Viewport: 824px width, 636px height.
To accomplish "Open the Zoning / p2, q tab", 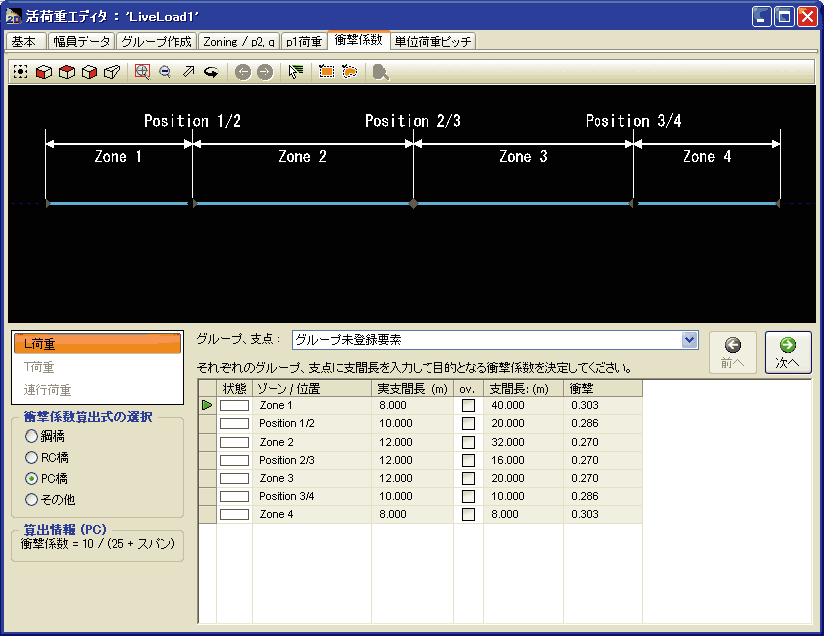I will (238, 42).
